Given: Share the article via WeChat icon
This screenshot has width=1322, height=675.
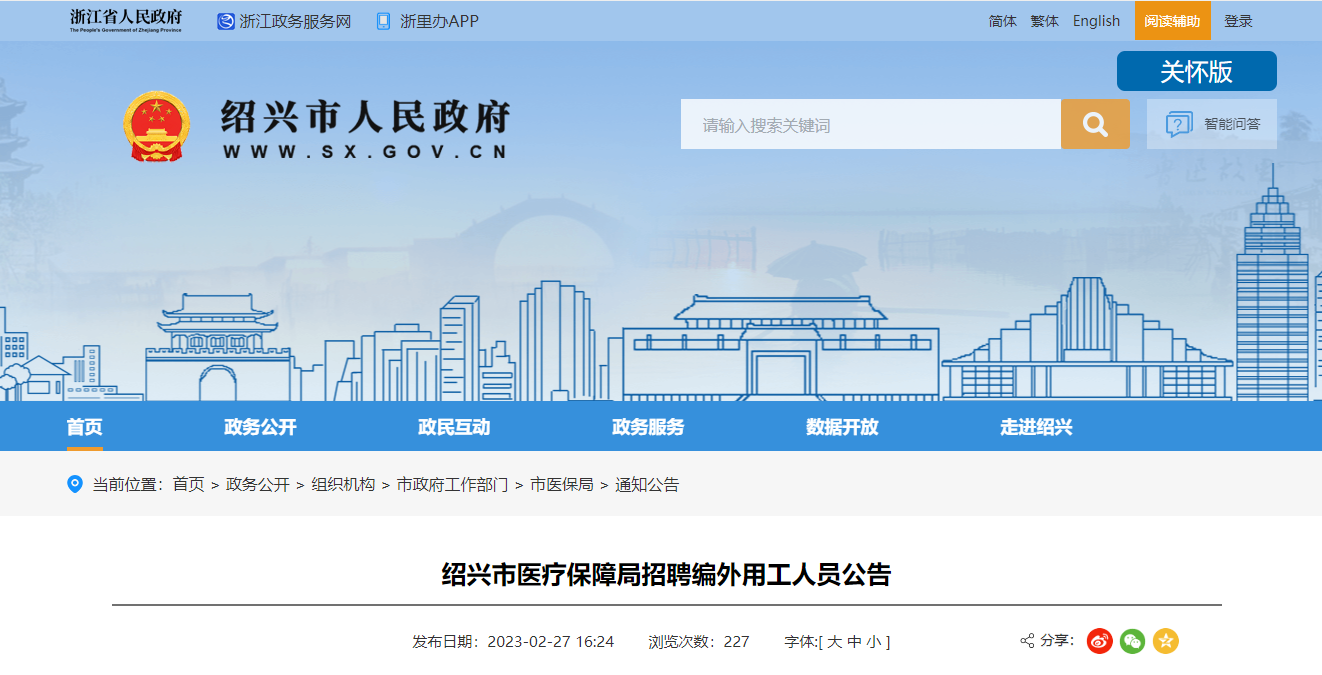Looking at the screenshot, I should (1132, 641).
